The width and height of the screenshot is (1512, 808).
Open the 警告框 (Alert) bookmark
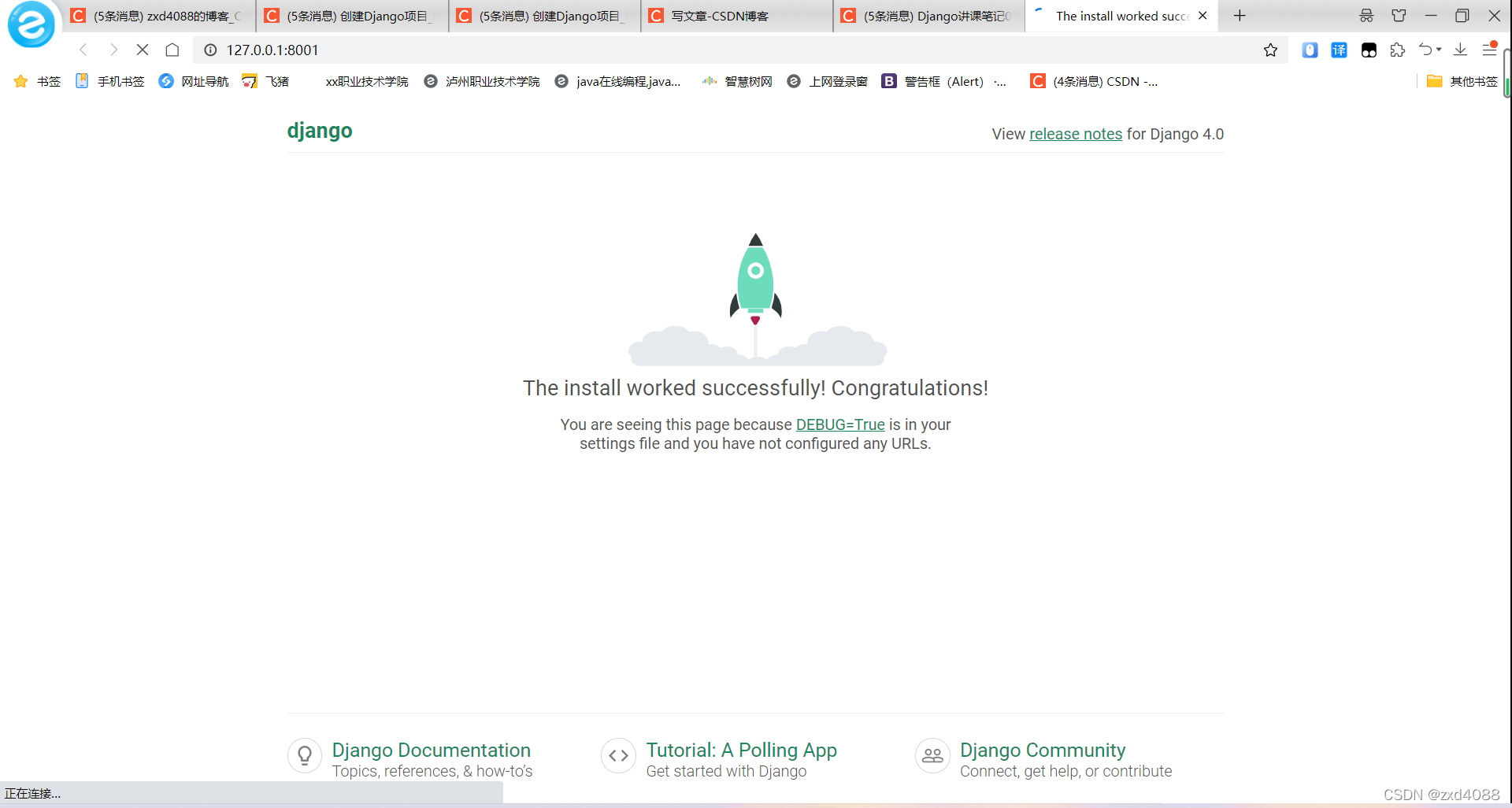coord(943,81)
